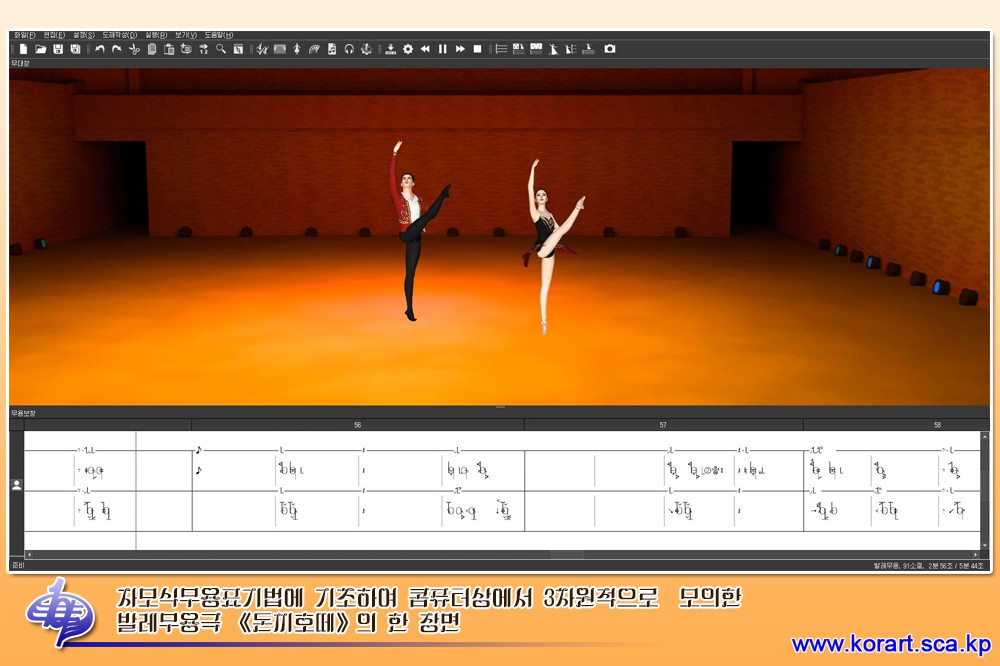Click the Save All double-floppy icon
This screenshot has height=666, width=1000.
click(x=75, y=49)
